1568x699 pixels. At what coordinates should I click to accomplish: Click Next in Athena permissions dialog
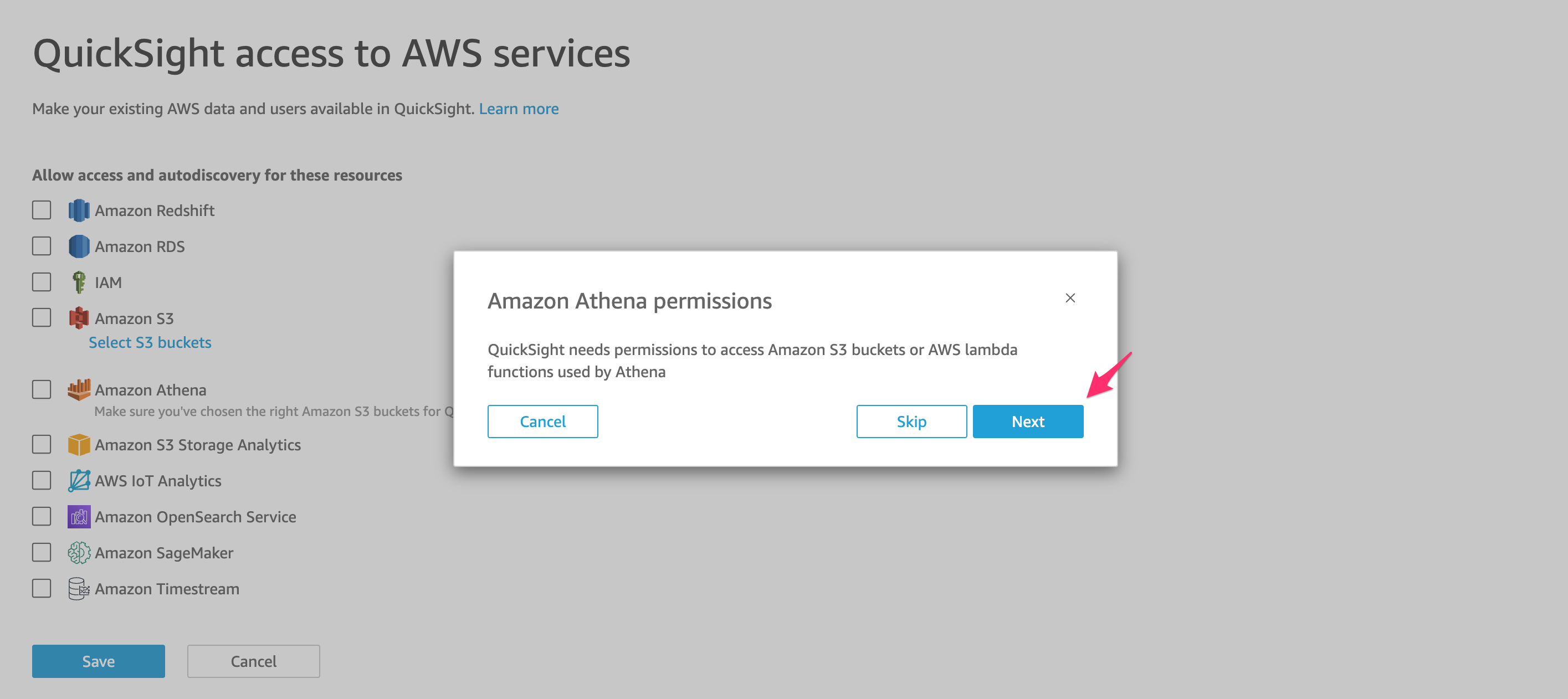(x=1027, y=422)
